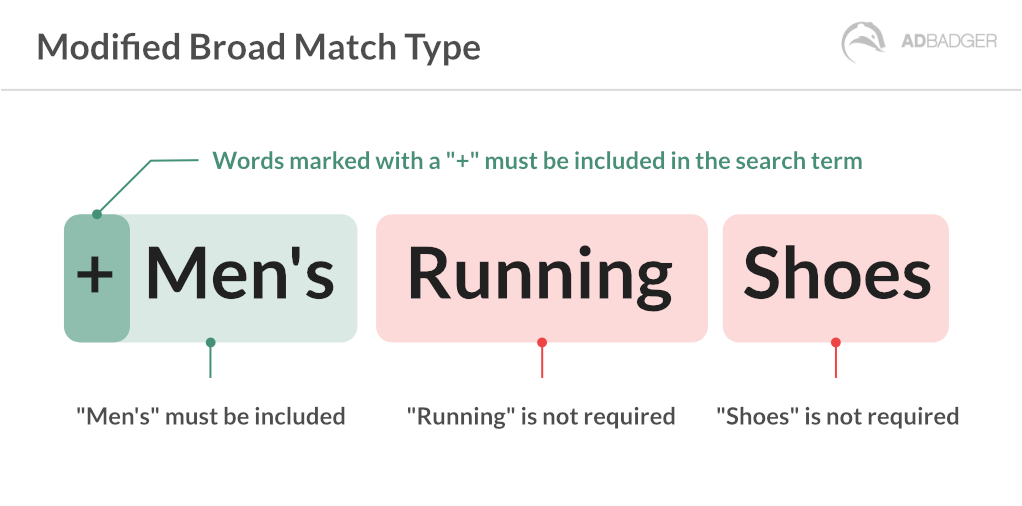This screenshot has height=506, width=1022.
Task: Click the red dot beneath the Running box
Action: point(541,342)
